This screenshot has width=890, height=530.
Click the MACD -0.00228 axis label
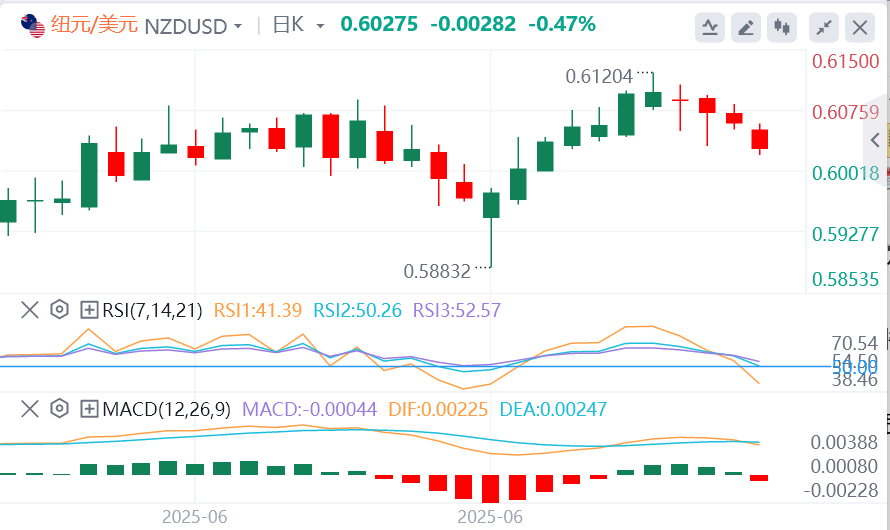[841, 490]
